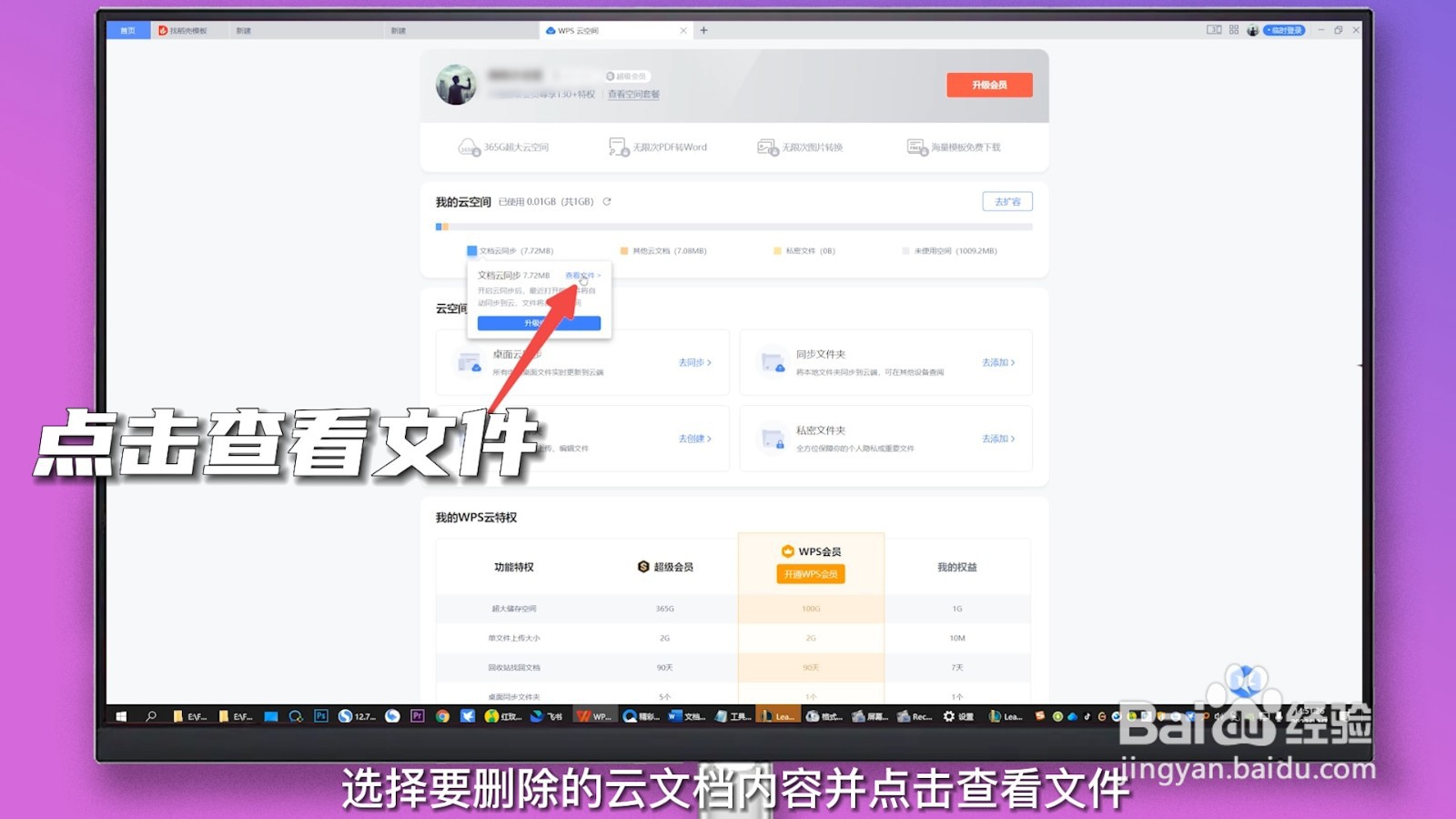Viewport: 1456px width, 819px height.
Task: Click the 私密文件 (0B) legend item
Action: [804, 250]
